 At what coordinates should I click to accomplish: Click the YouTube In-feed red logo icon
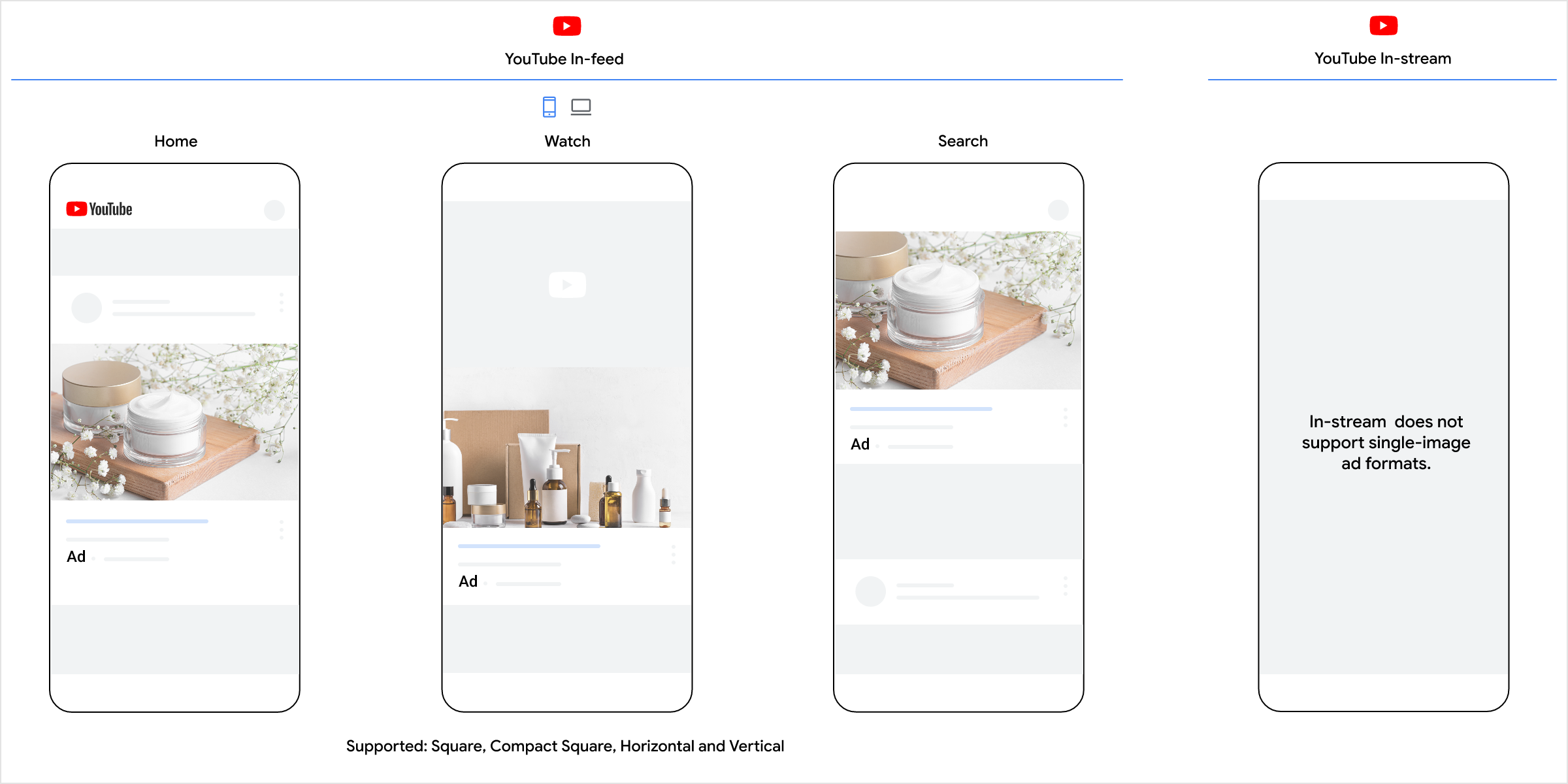click(x=566, y=26)
